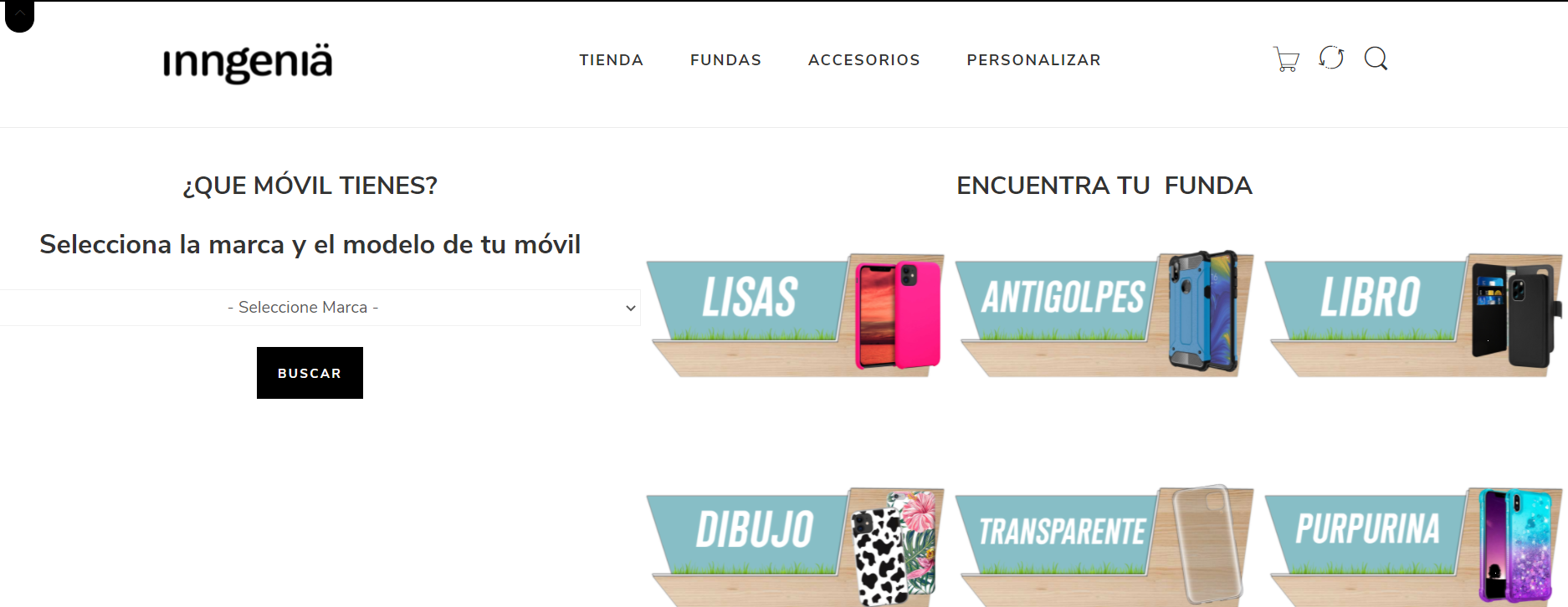Viewport: 1568px width, 607px height.
Task: Open the ACCESORIOS menu item
Action: 864,60
